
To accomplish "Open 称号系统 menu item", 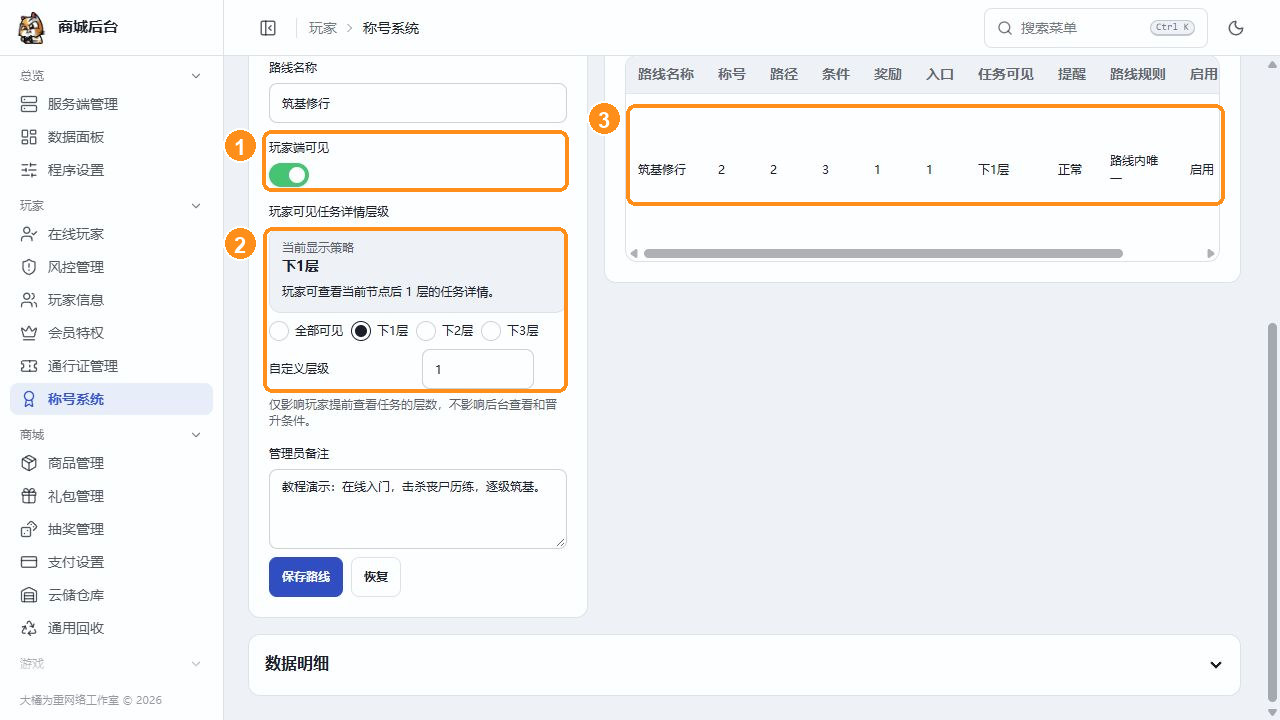I will pyautogui.click(x=111, y=399).
